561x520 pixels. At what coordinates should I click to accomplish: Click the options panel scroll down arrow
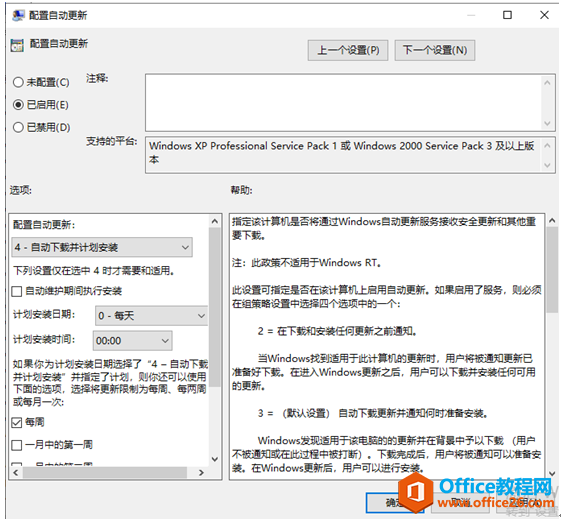(215, 459)
